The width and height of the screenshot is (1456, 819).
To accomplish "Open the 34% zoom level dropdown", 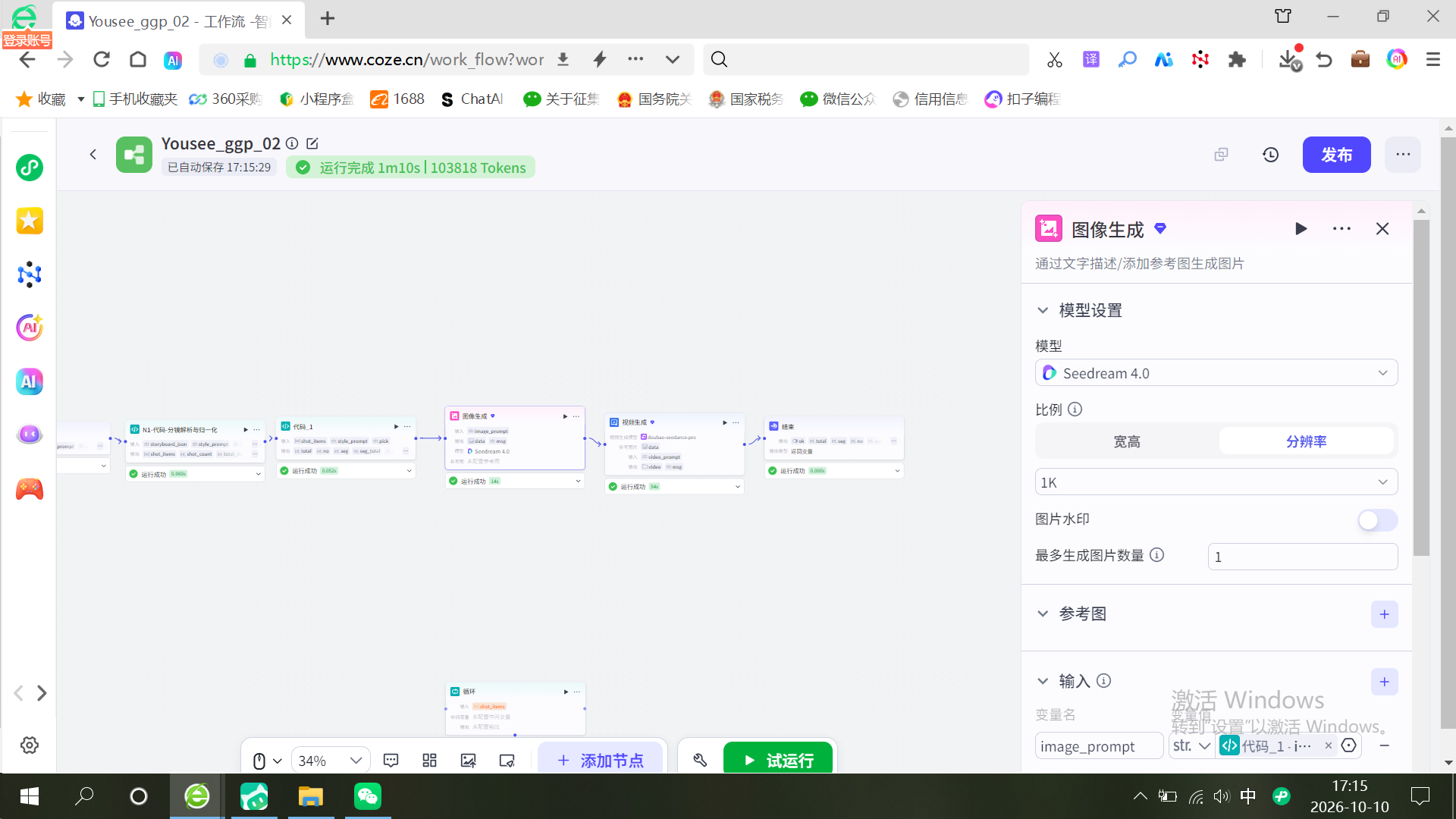I will click(330, 761).
